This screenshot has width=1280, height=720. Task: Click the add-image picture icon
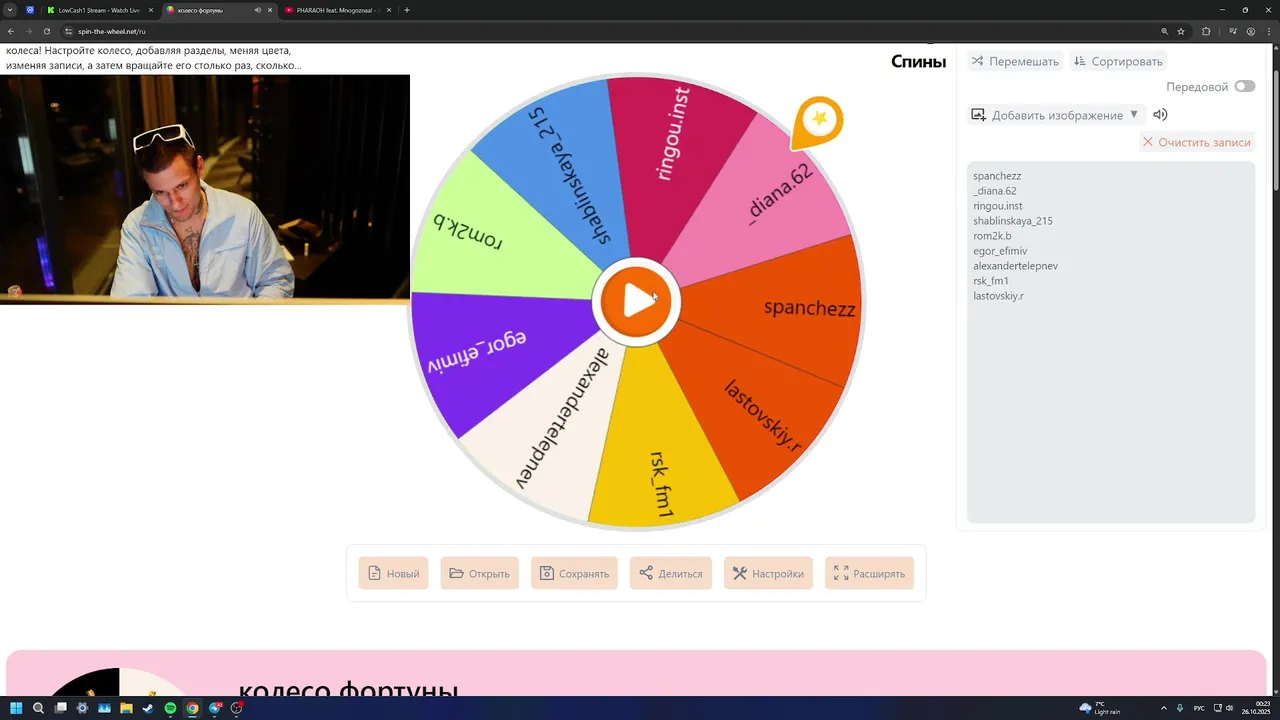pos(979,115)
